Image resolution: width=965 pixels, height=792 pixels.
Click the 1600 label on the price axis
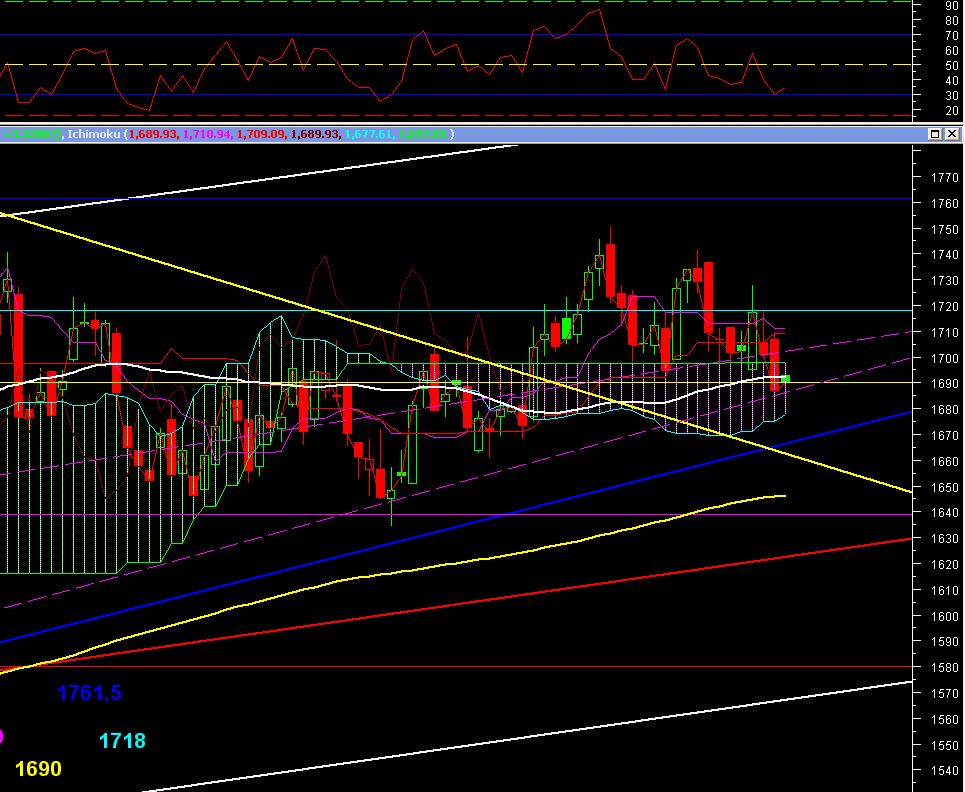(x=945, y=616)
